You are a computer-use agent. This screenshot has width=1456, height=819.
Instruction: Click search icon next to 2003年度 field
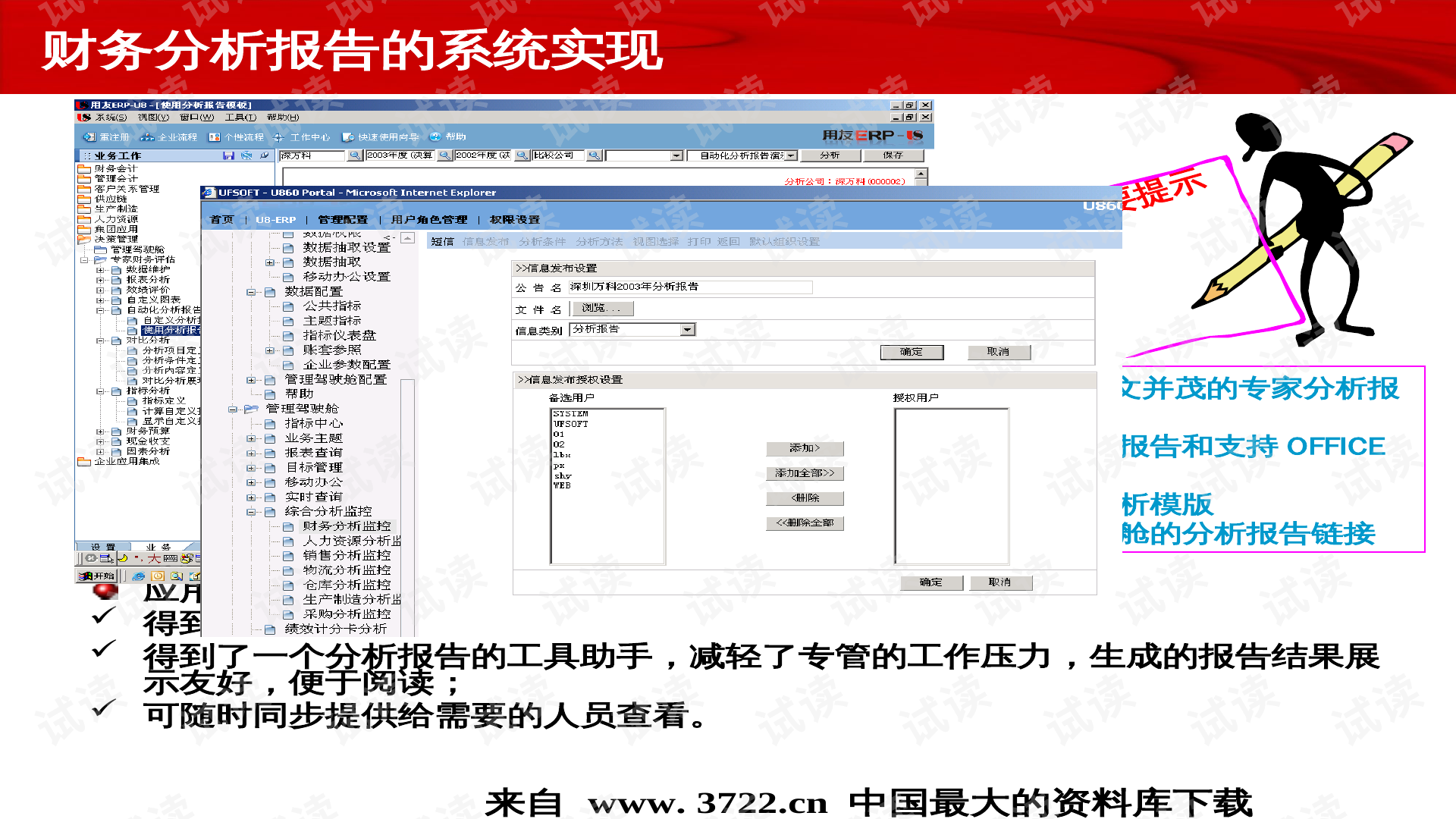pyautogui.click(x=445, y=155)
